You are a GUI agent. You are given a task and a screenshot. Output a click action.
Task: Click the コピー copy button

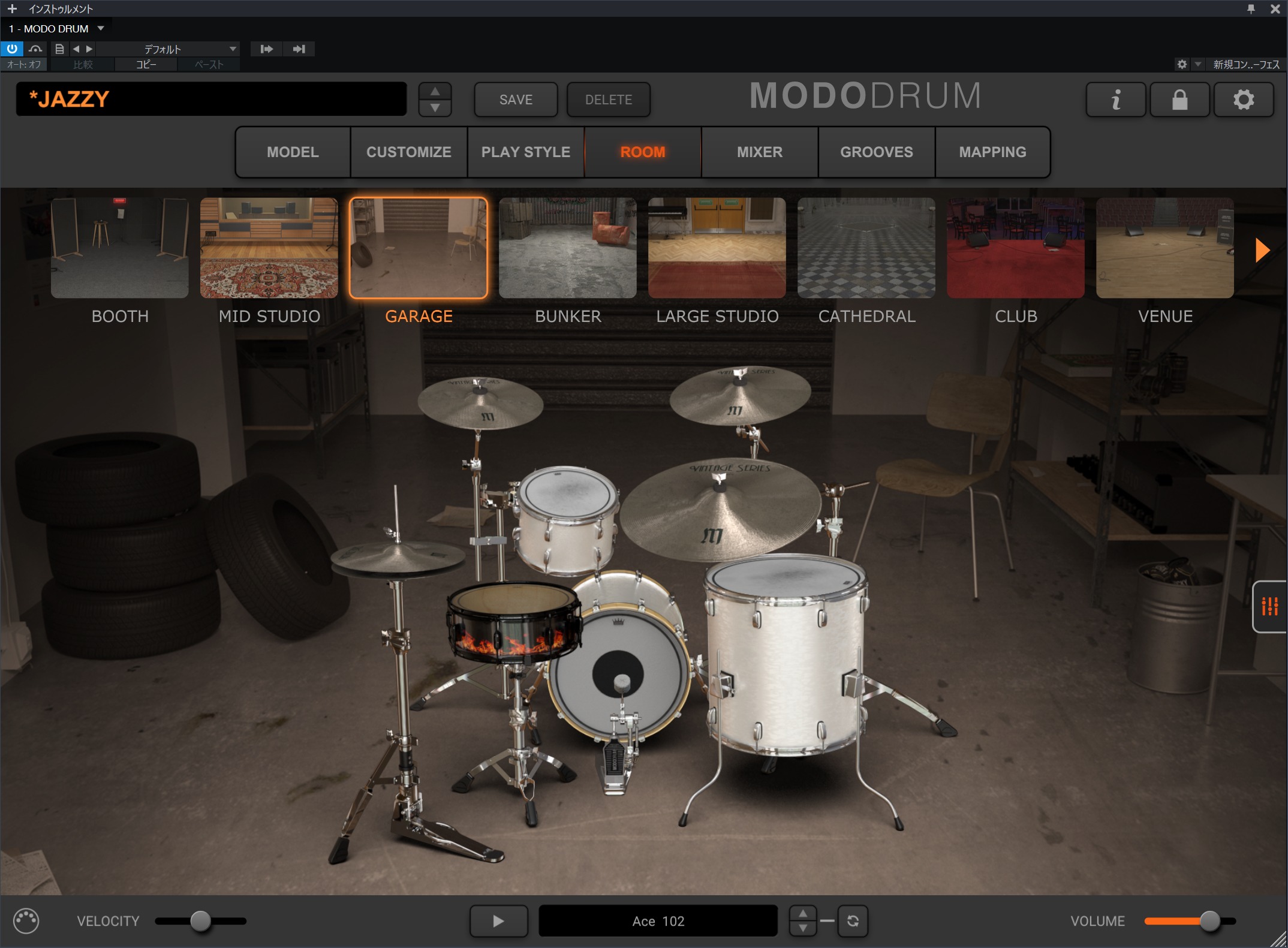tap(146, 64)
